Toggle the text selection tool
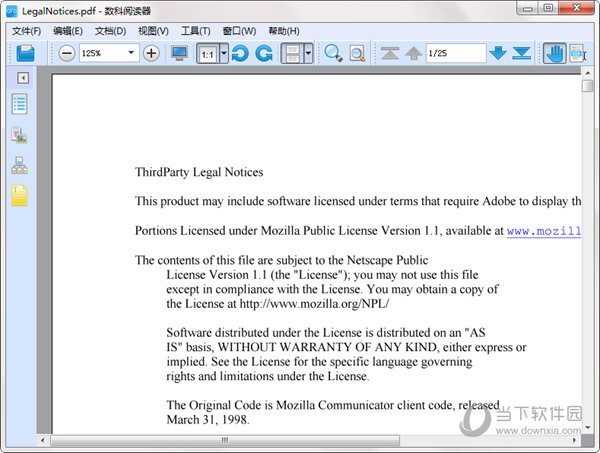 tap(577, 53)
